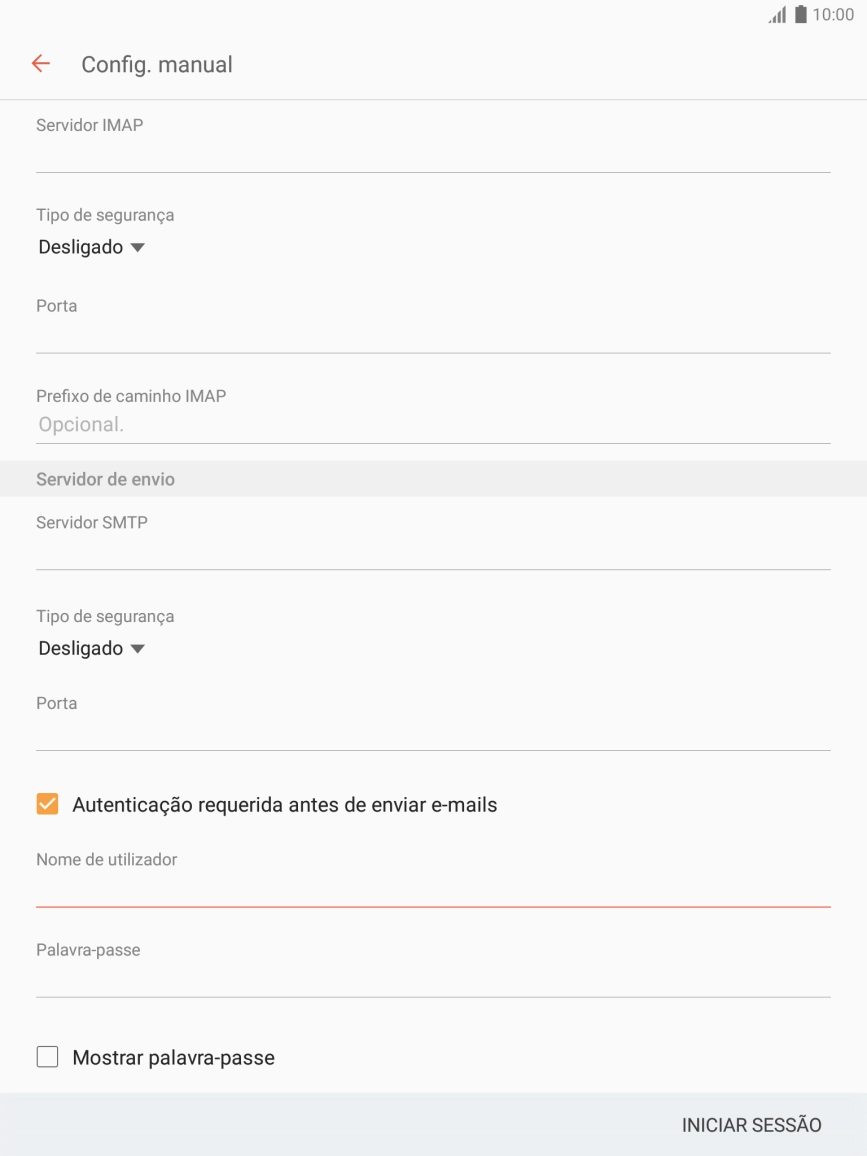Viewport: 867px width, 1156px height.
Task: Tap the Nome de utilizador field
Action: (433, 889)
